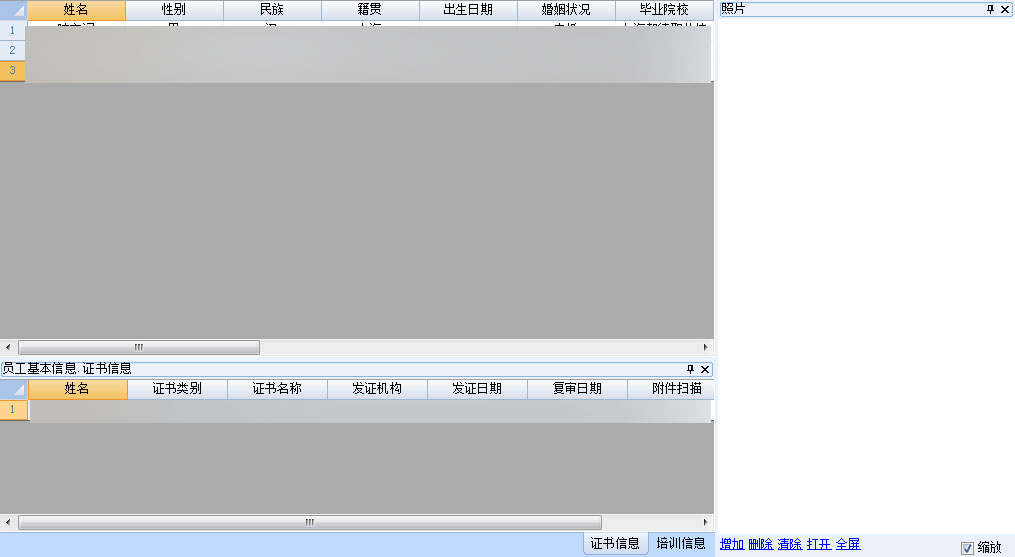Switch to the 证书信息 tab
Viewport: 1015px width, 557px height.
tap(614, 544)
